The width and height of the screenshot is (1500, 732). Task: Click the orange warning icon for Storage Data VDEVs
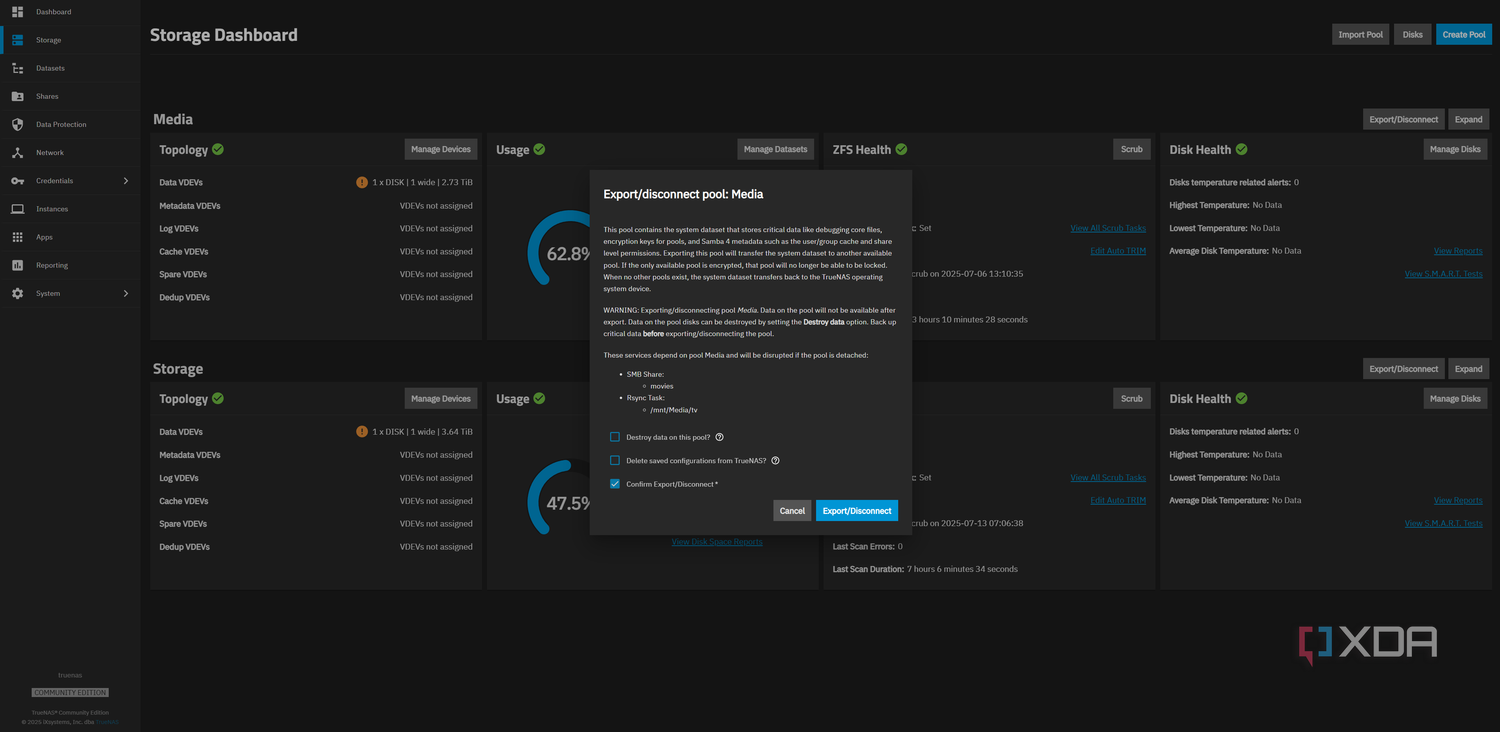[362, 432]
